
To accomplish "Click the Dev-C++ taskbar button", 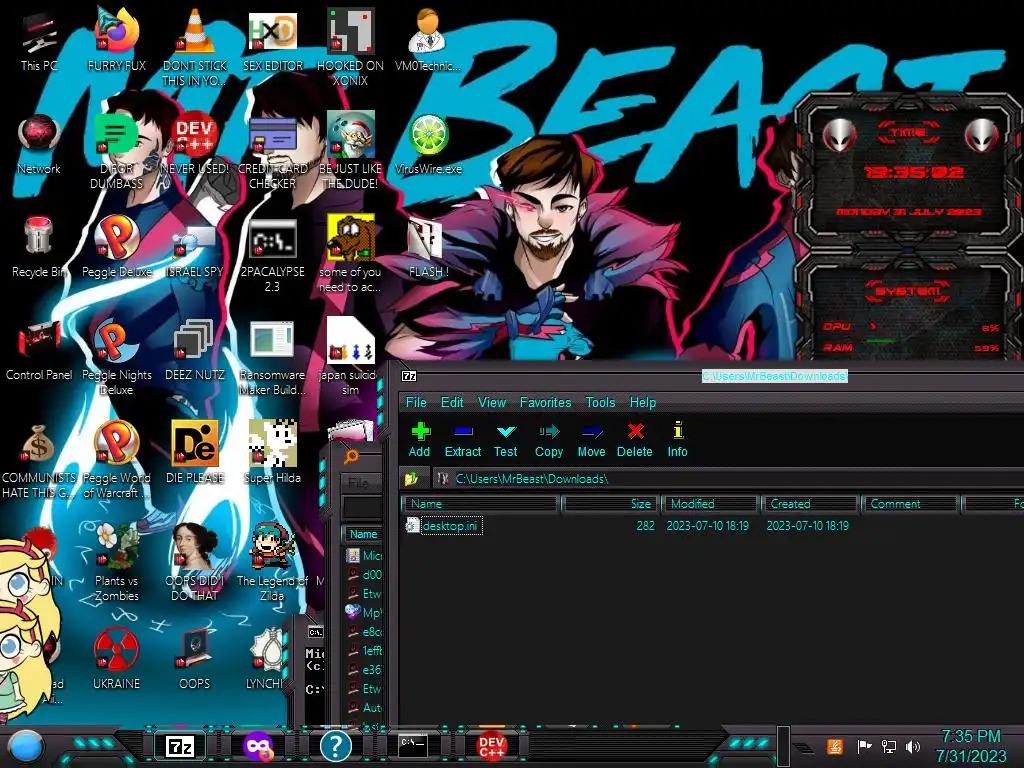I will tap(491, 746).
